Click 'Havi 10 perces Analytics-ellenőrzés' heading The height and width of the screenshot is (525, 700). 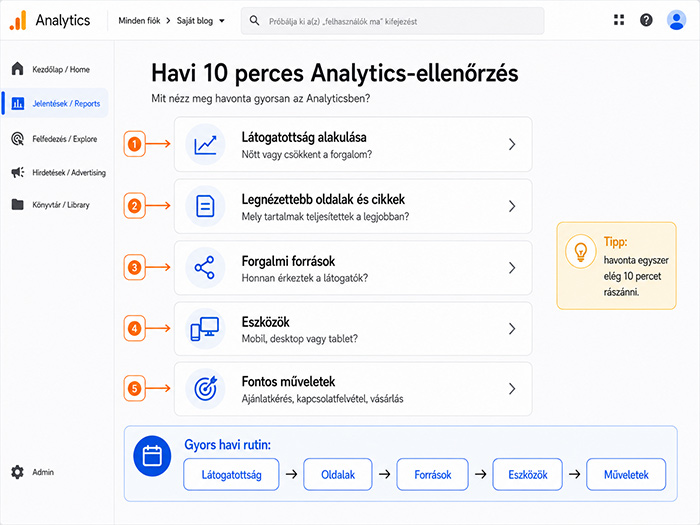(x=335, y=73)
